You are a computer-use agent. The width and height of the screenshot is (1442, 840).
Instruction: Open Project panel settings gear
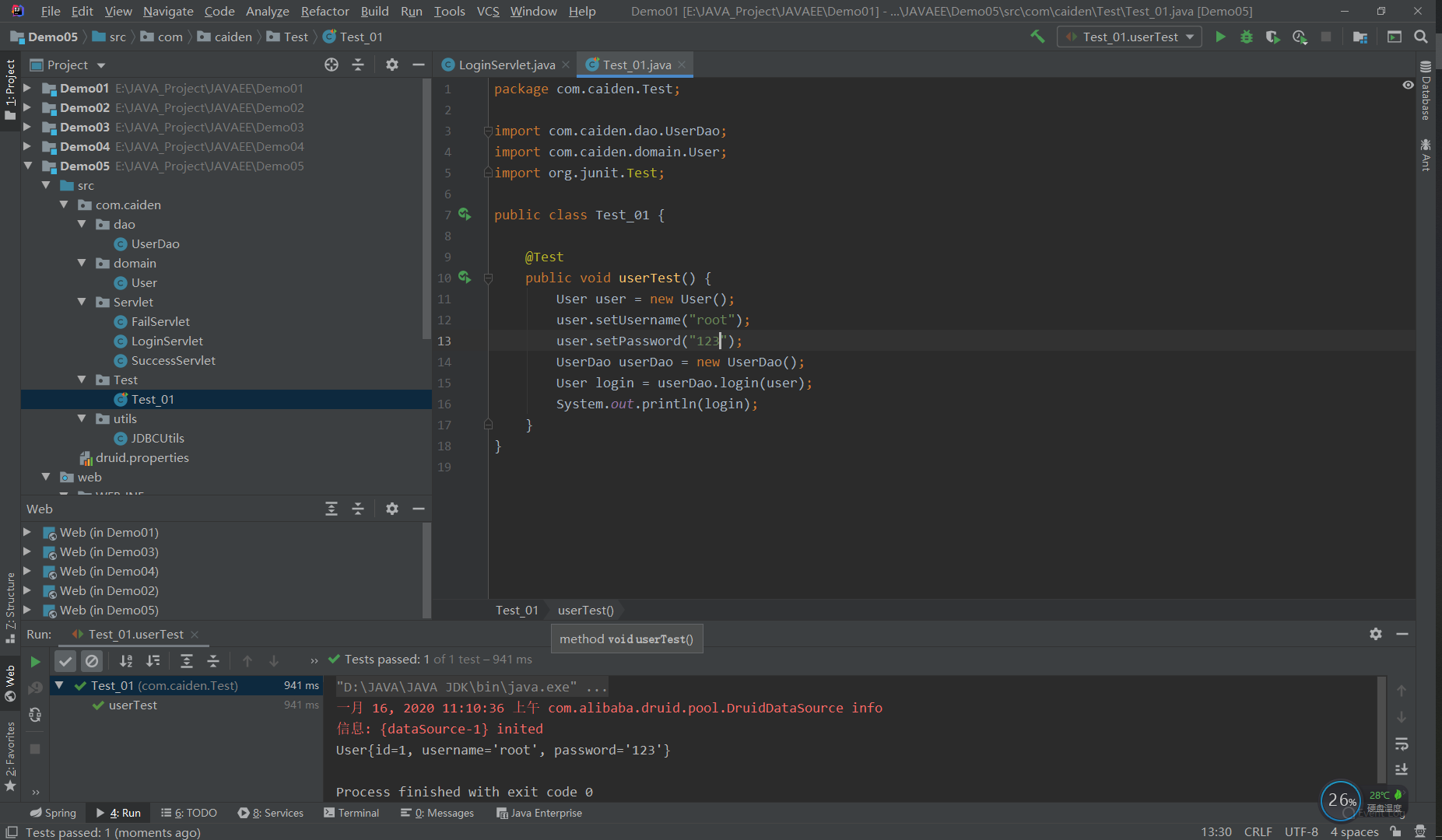(392, 65)
